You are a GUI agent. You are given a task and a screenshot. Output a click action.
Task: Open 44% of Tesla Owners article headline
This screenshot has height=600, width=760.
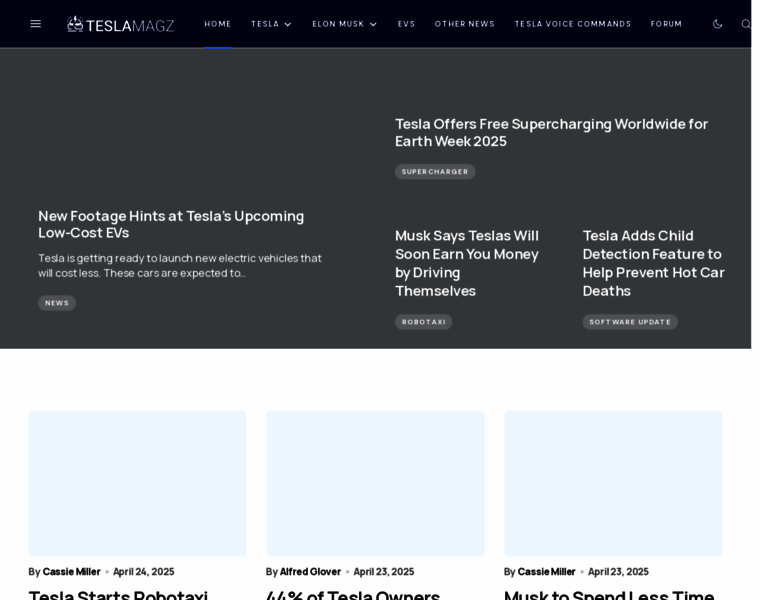[353, 595]
